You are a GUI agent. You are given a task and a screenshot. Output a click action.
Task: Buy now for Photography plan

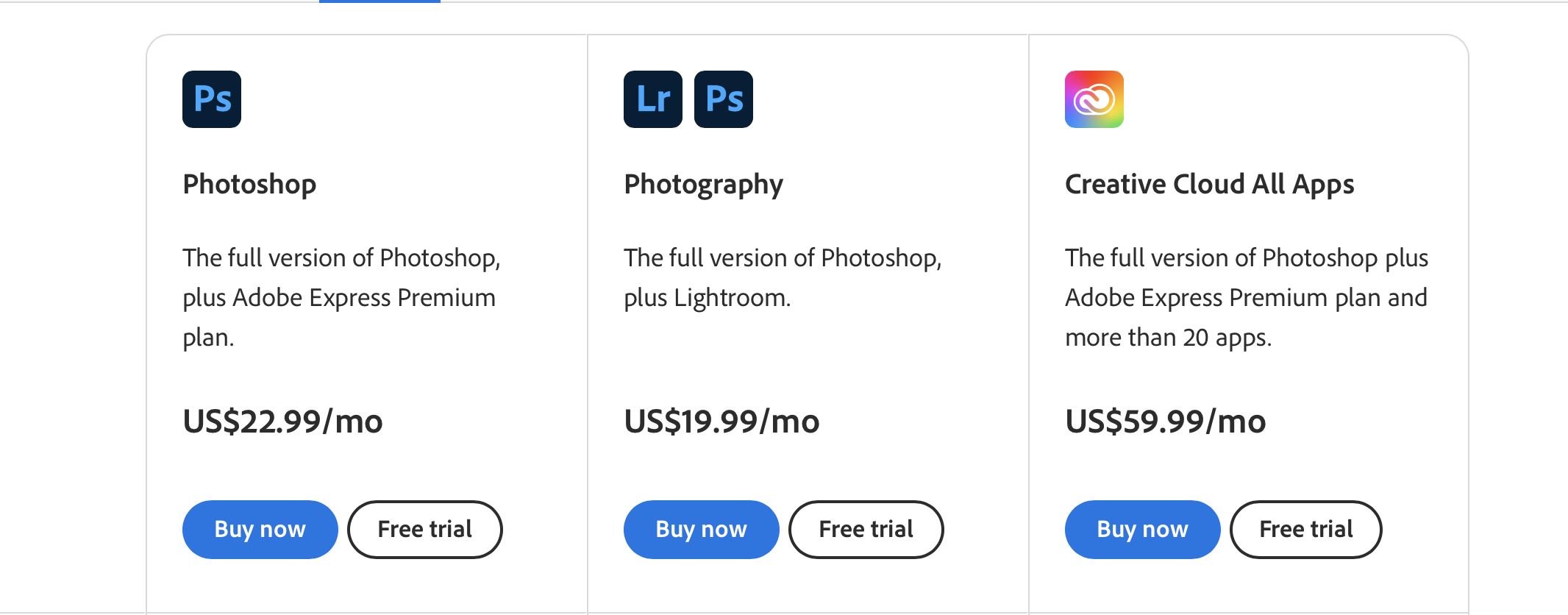coord(701,530)
